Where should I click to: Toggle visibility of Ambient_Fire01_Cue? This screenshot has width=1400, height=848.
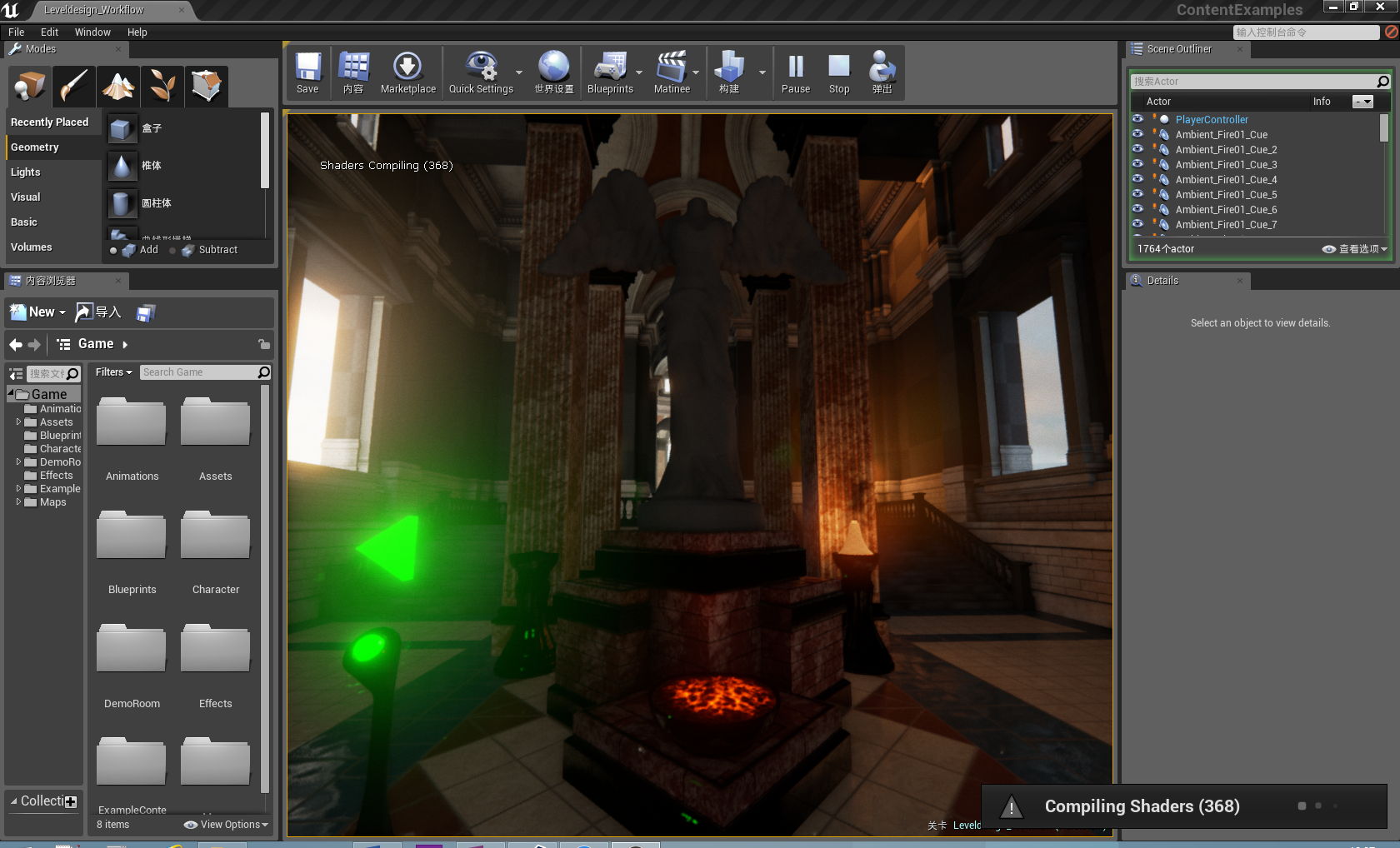pos(1137,134)
